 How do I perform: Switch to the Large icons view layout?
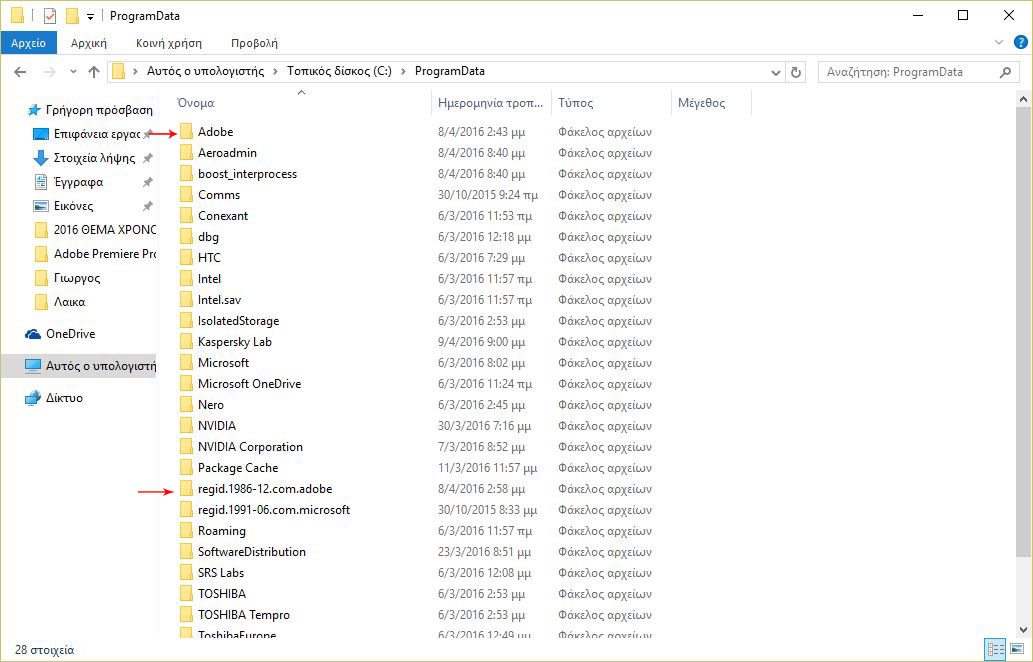click(1017, 649)
